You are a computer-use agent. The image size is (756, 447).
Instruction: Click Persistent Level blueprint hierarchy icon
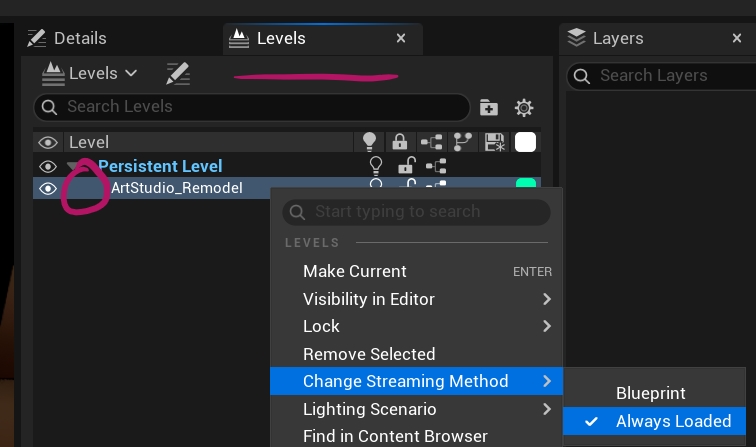pos(435,166)
